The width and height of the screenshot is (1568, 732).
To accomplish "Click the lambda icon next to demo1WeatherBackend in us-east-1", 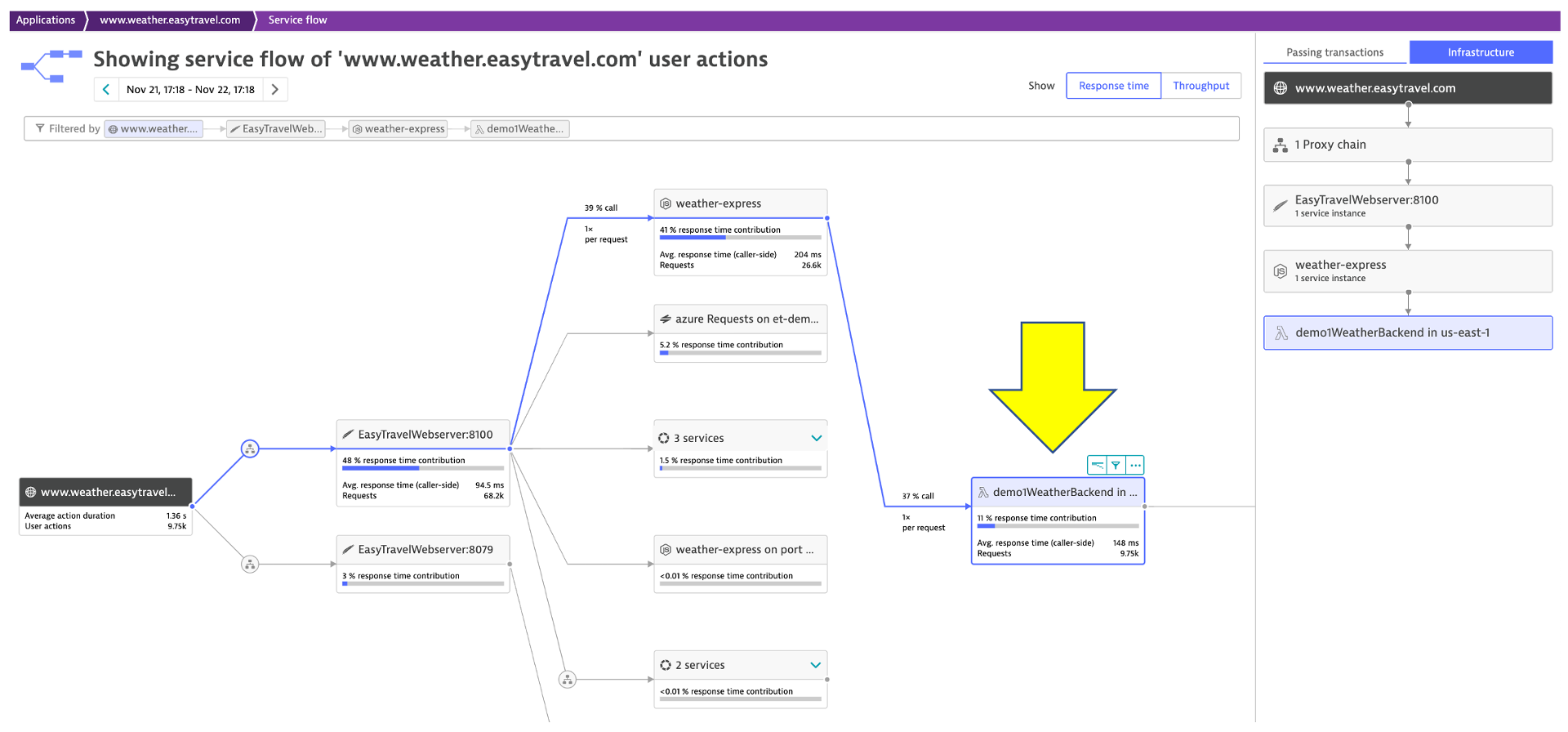I will pos(1281,333).
